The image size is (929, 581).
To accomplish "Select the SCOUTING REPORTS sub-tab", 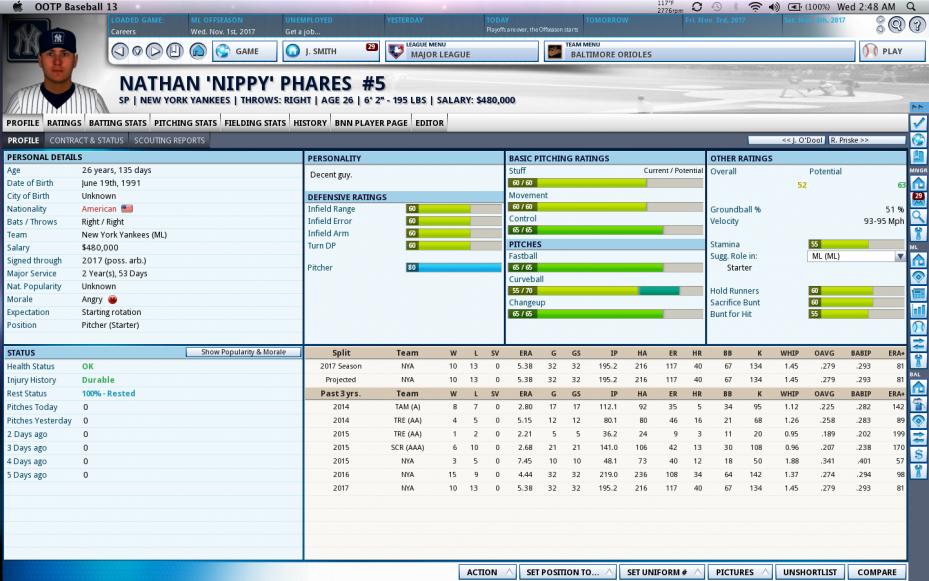I will (169, 140).
